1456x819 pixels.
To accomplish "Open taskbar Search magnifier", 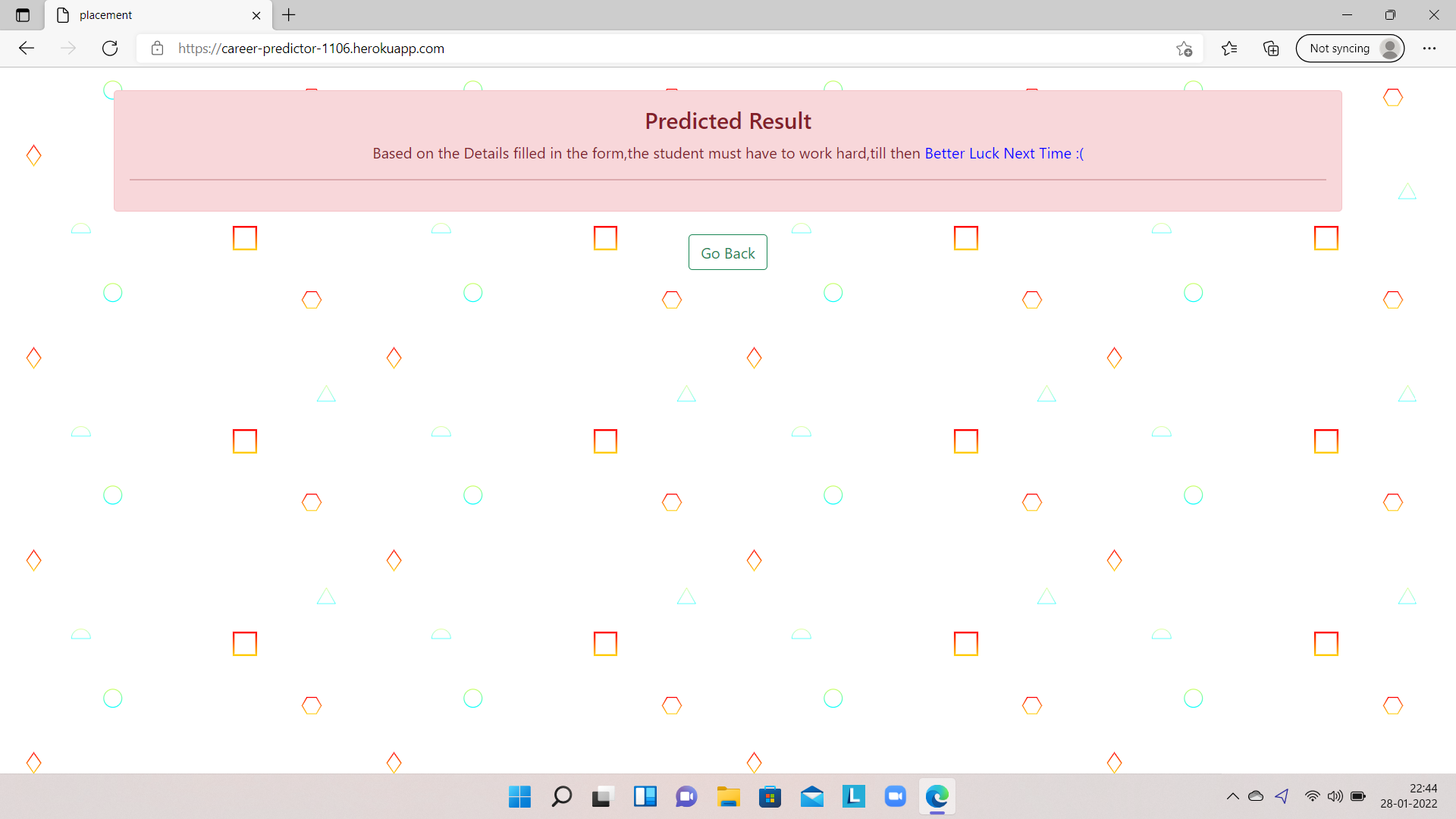I will pos(561,796).
